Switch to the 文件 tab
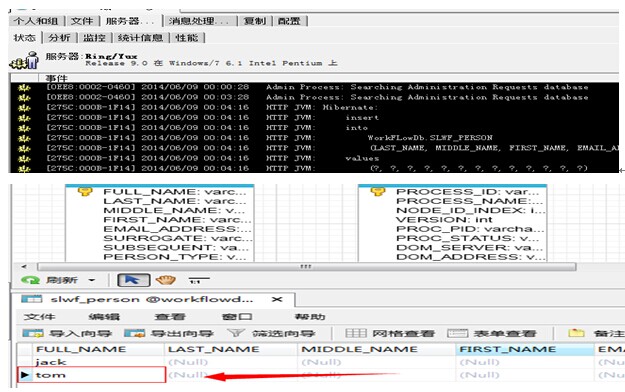This screenshot has height=392, width=625. (x=82, y=21)
